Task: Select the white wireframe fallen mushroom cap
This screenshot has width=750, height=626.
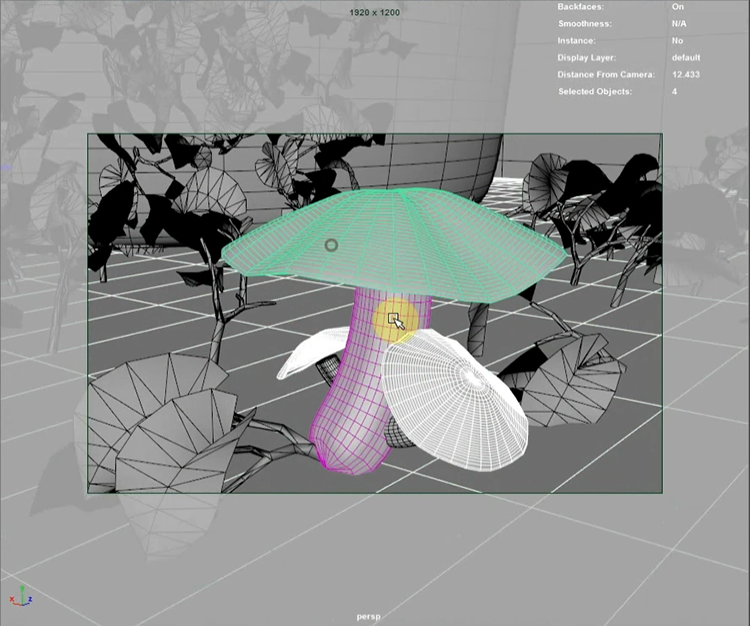Action: coord(454,399)
